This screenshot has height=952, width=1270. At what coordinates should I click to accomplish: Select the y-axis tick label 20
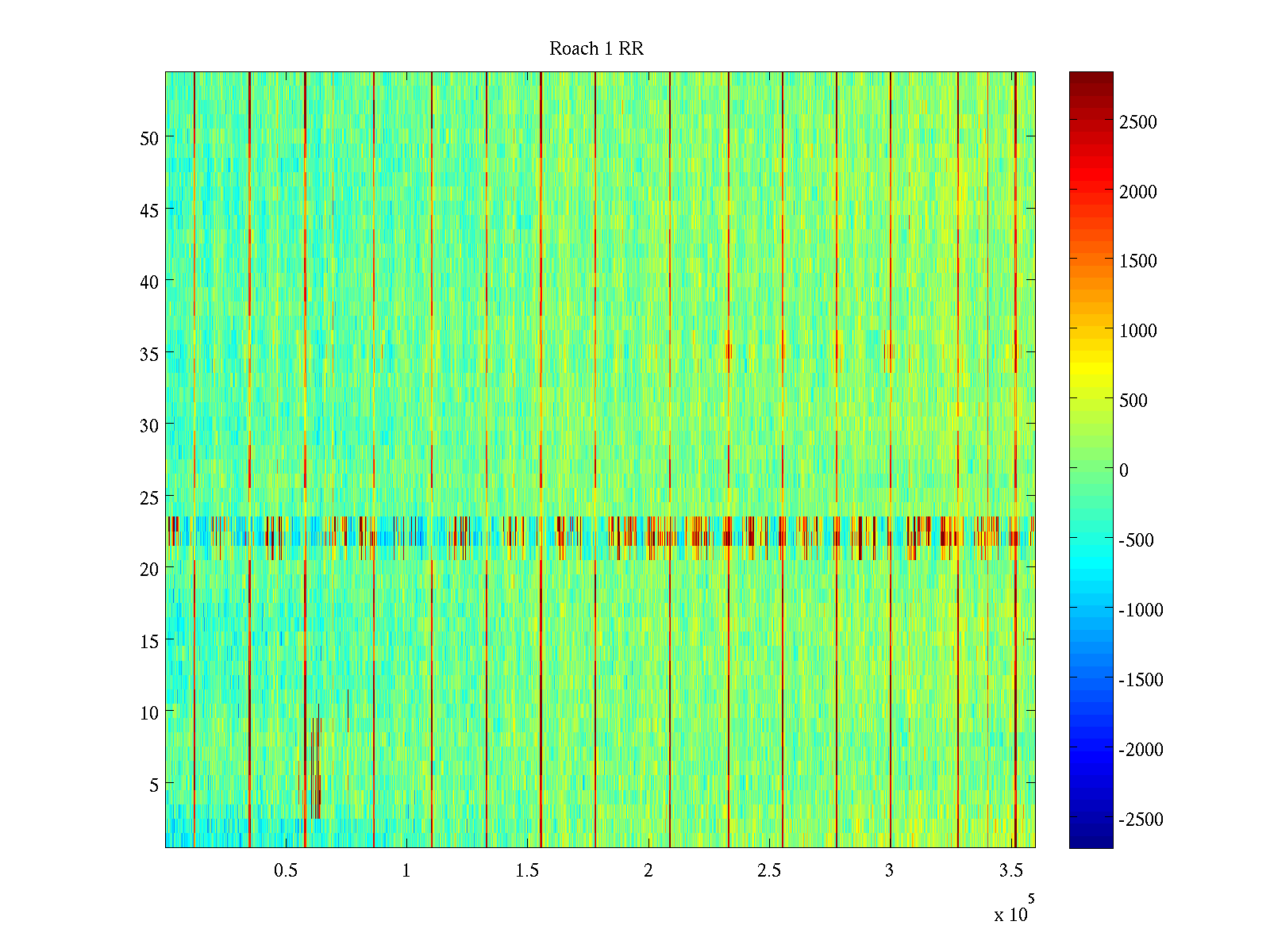(148, 569)
